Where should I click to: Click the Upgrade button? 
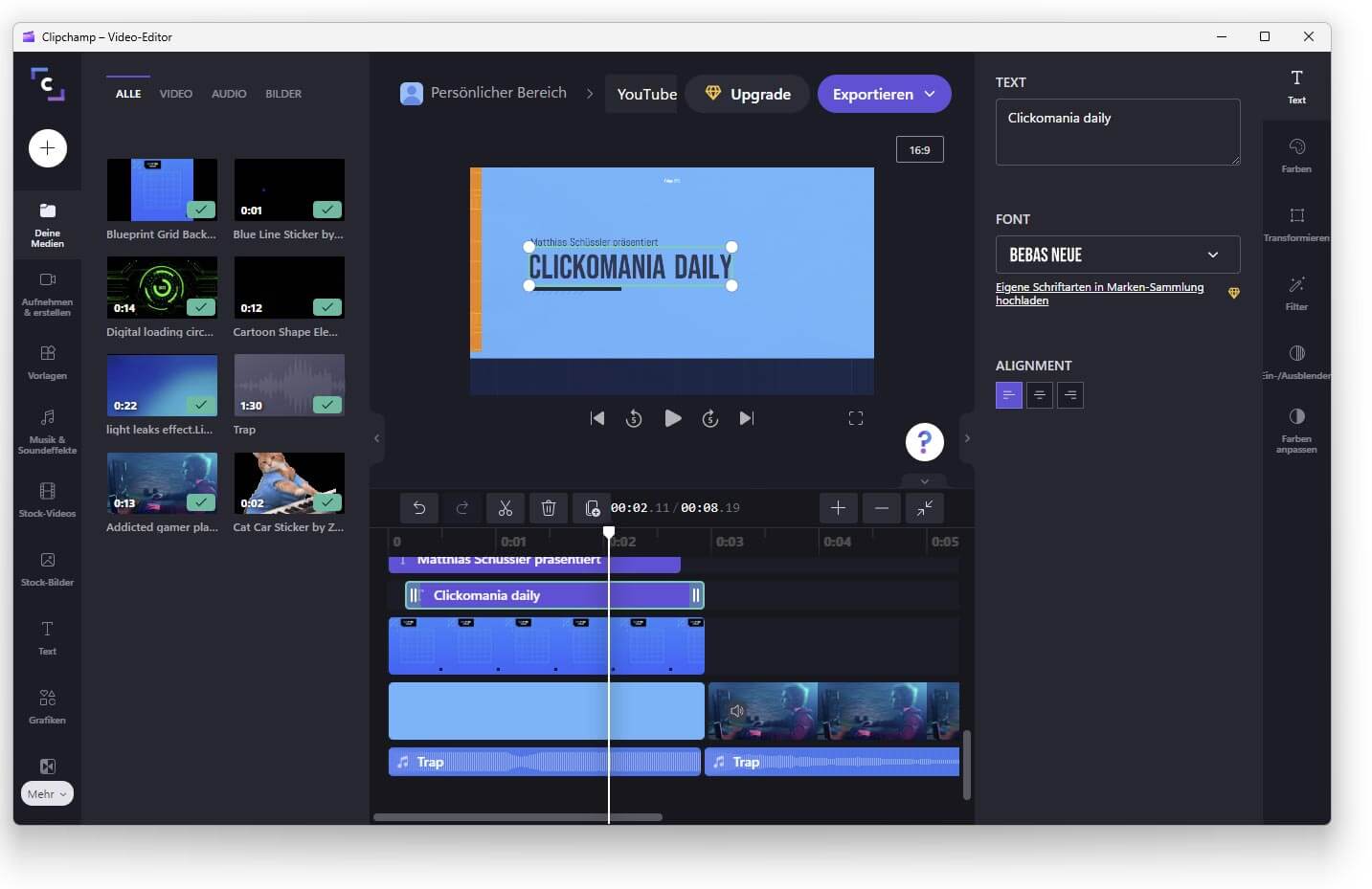(x=747, y=94)
